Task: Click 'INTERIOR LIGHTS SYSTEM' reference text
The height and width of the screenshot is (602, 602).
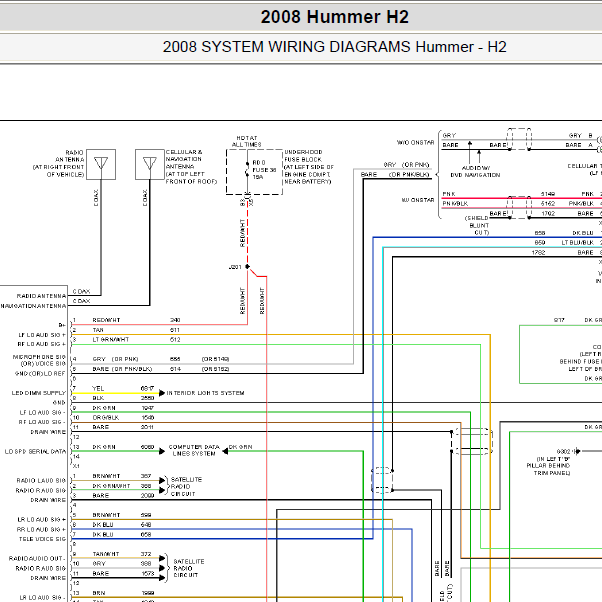Action: [x=205, y=393]
